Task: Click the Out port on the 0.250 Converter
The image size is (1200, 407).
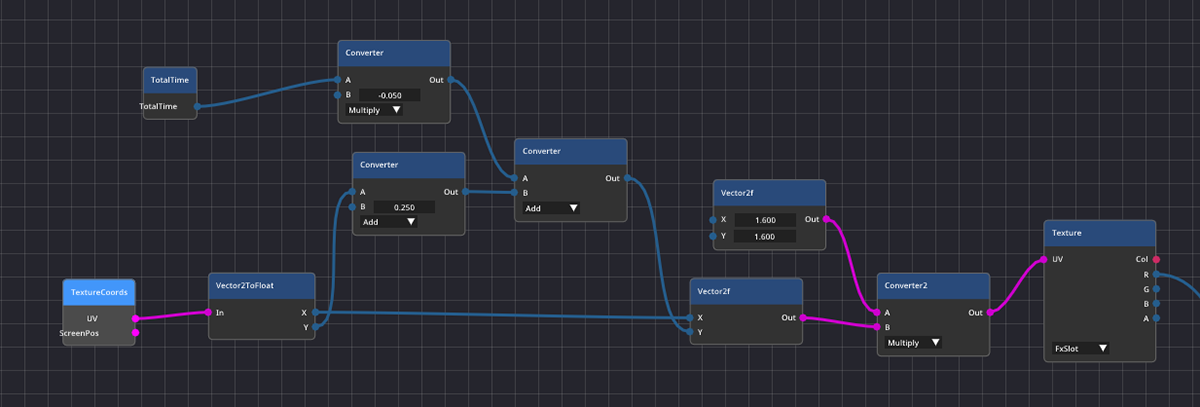Action: click(x=464, y=191)
